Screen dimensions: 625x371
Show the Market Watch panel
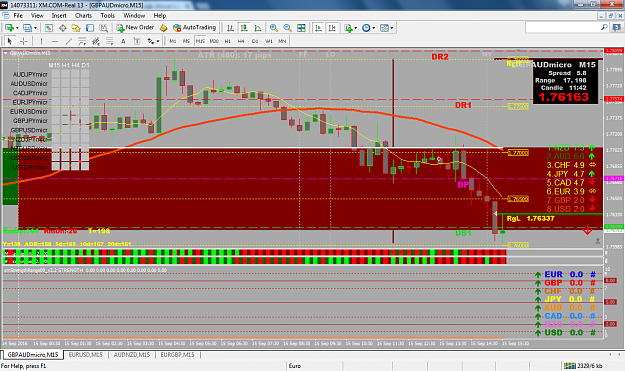point(49,28)
